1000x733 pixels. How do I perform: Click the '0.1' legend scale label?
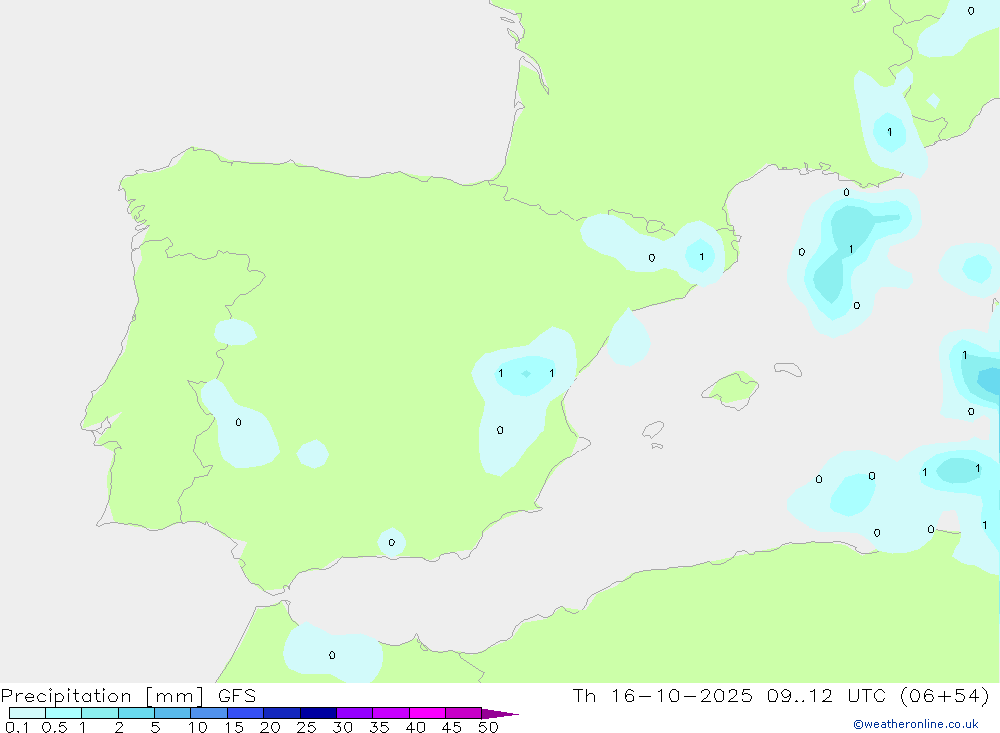tap(17, 727)
